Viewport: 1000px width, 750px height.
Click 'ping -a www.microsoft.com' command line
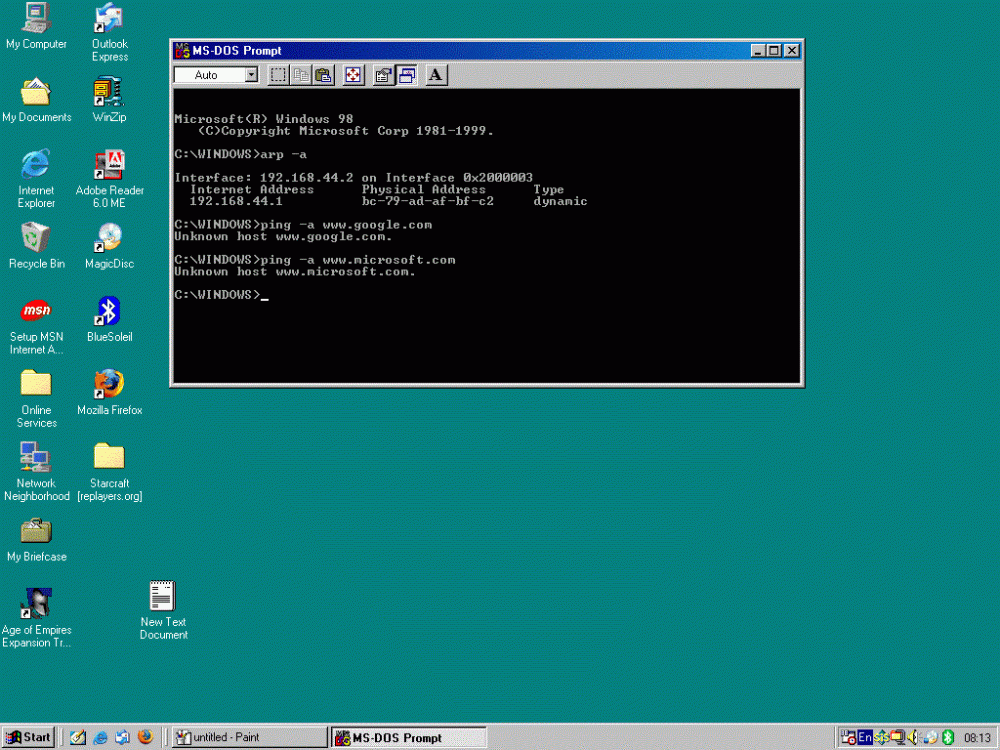pos(315,260)
